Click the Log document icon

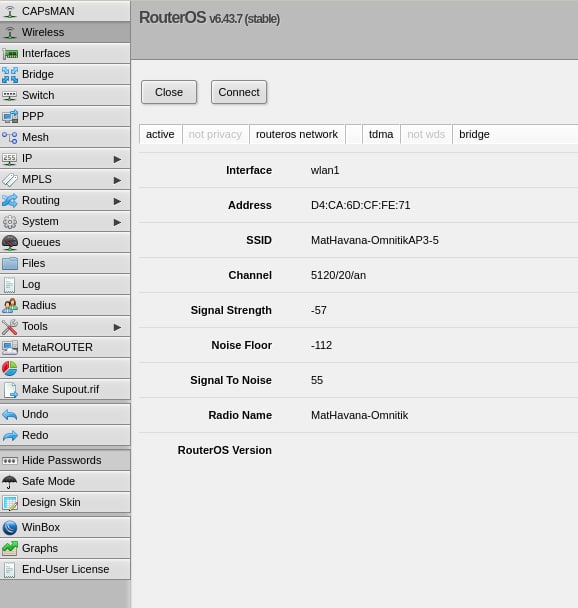[x=10, y=284]
